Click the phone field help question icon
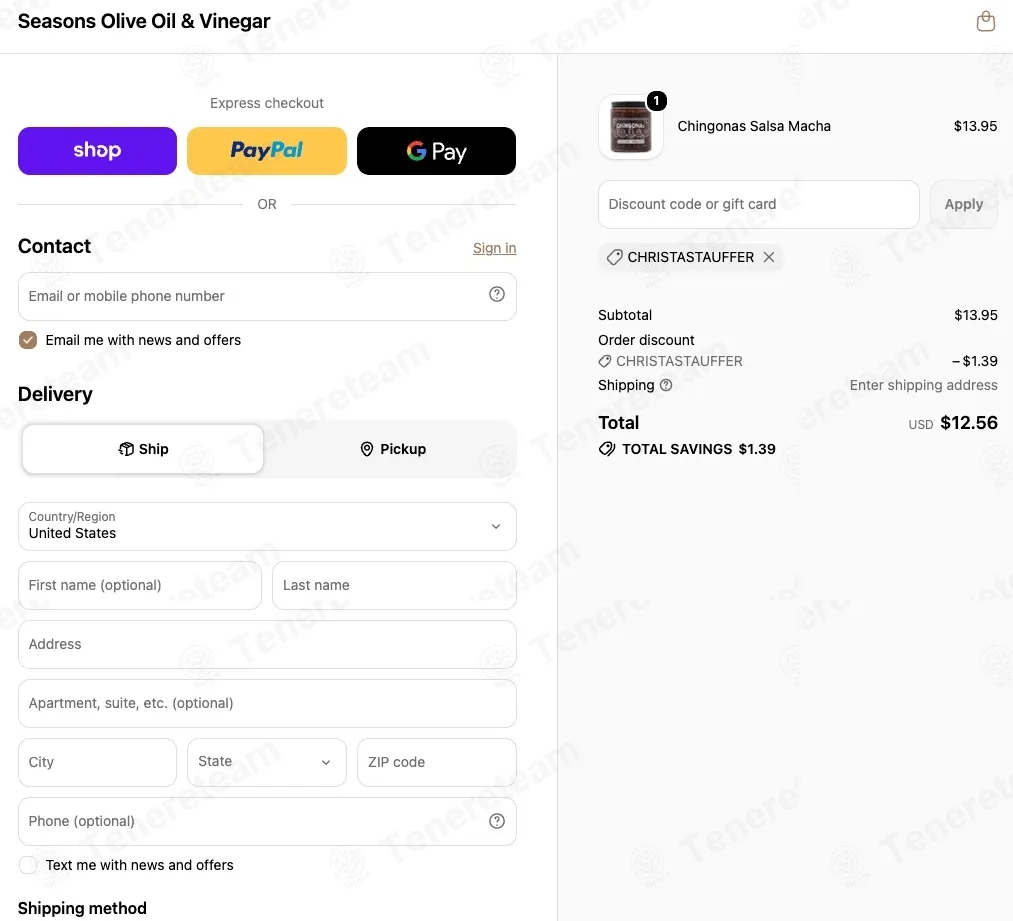1013x921 pixels. (x=496, y=821)
